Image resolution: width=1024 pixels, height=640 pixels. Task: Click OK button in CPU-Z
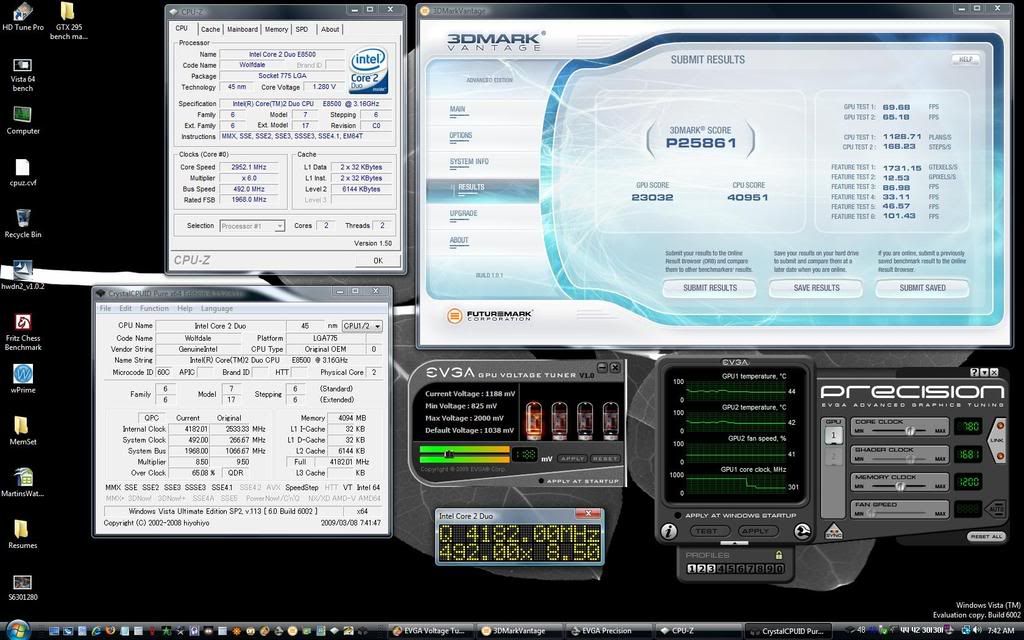378,261
